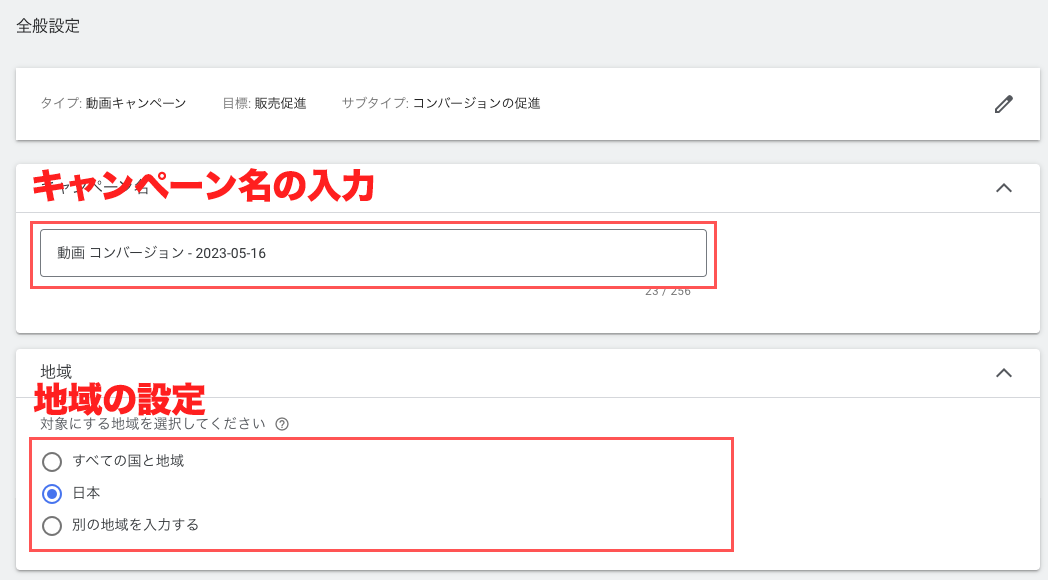Click the red キャンペーン名の入力 annotation text
This screenshot has height=580, width=1048.
click(x=204, y=187)
